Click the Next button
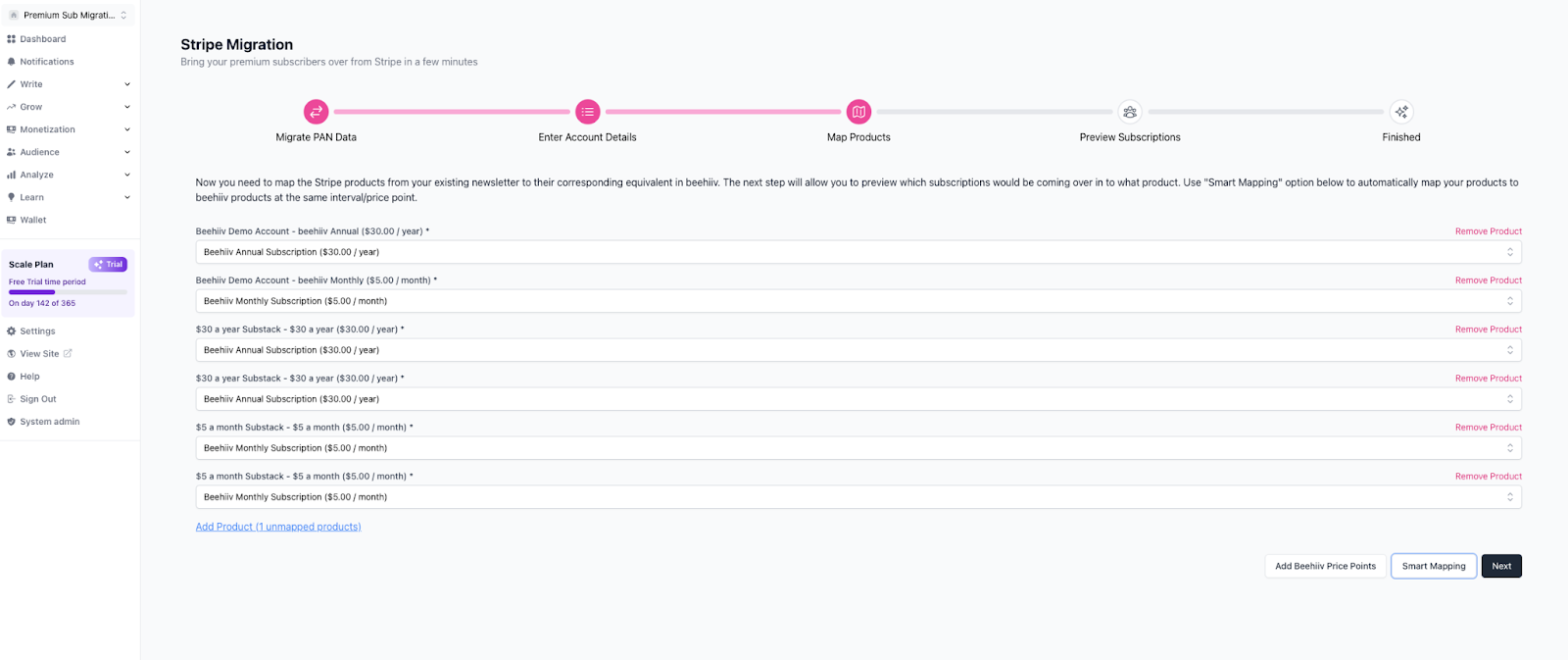Viewport: 1568px width, 660px height. point(1501,566)
